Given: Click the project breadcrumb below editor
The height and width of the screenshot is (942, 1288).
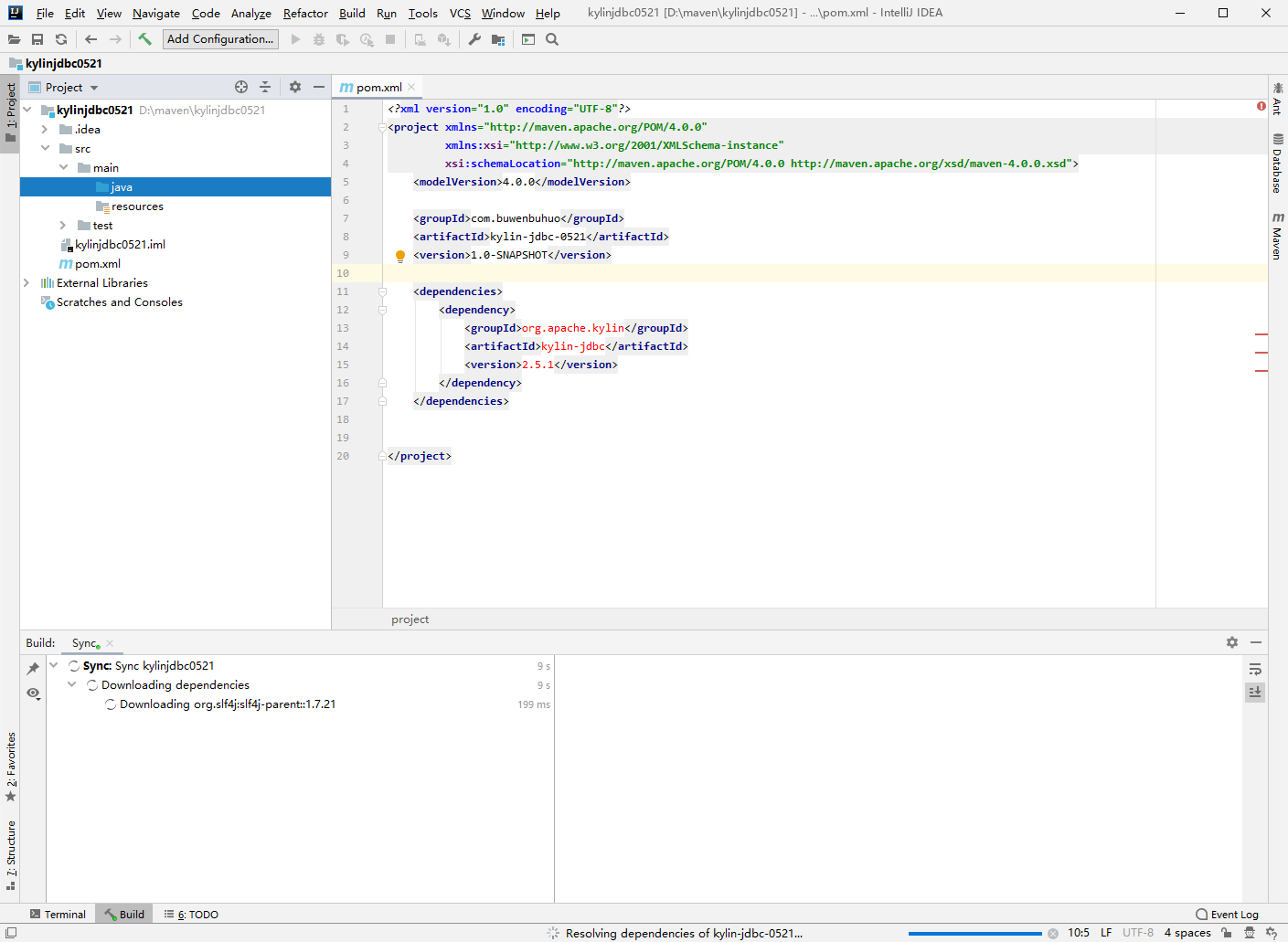Looking at the screenshot, I should pos(410,619).
